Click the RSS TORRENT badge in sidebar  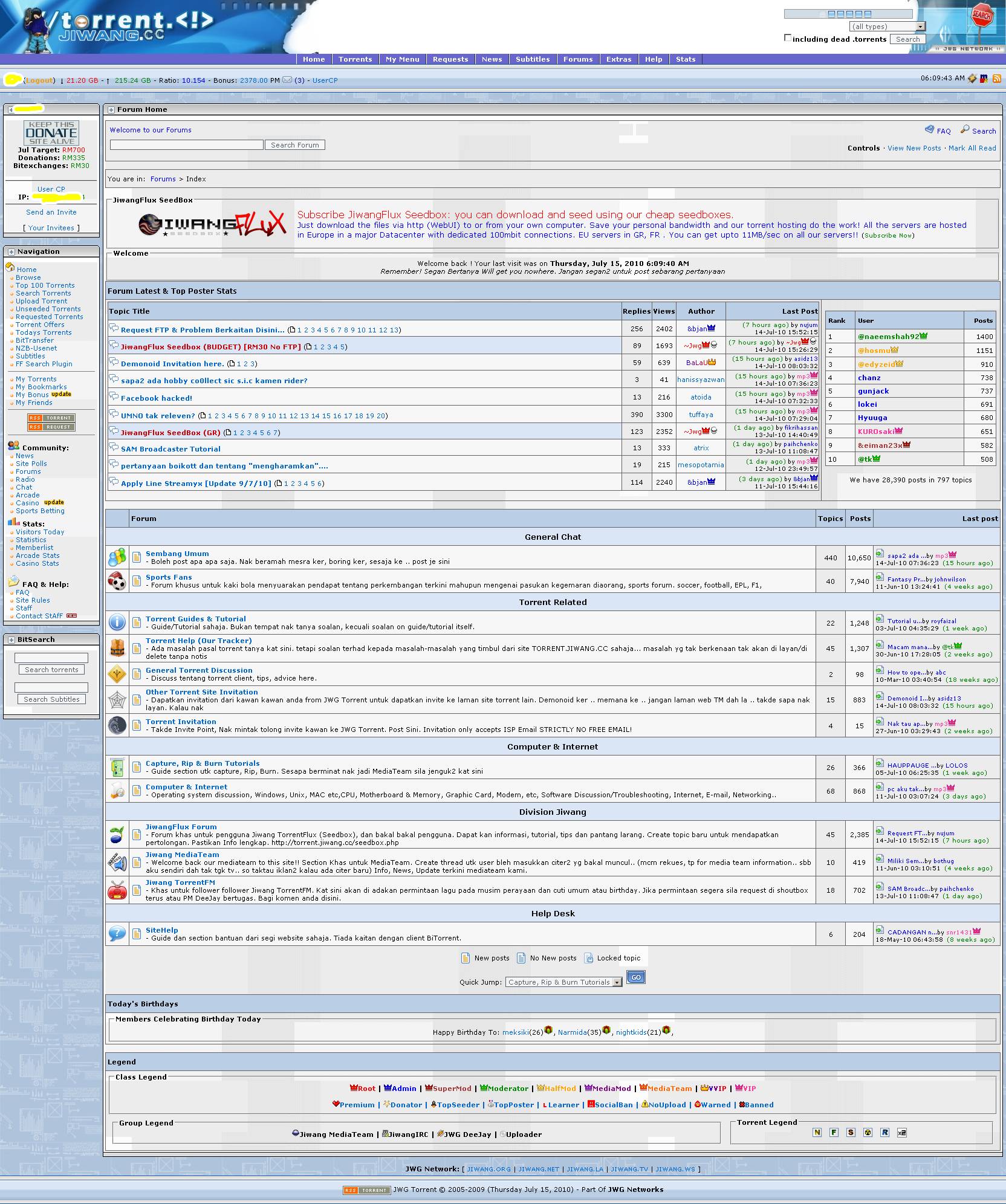coord(51,418)
